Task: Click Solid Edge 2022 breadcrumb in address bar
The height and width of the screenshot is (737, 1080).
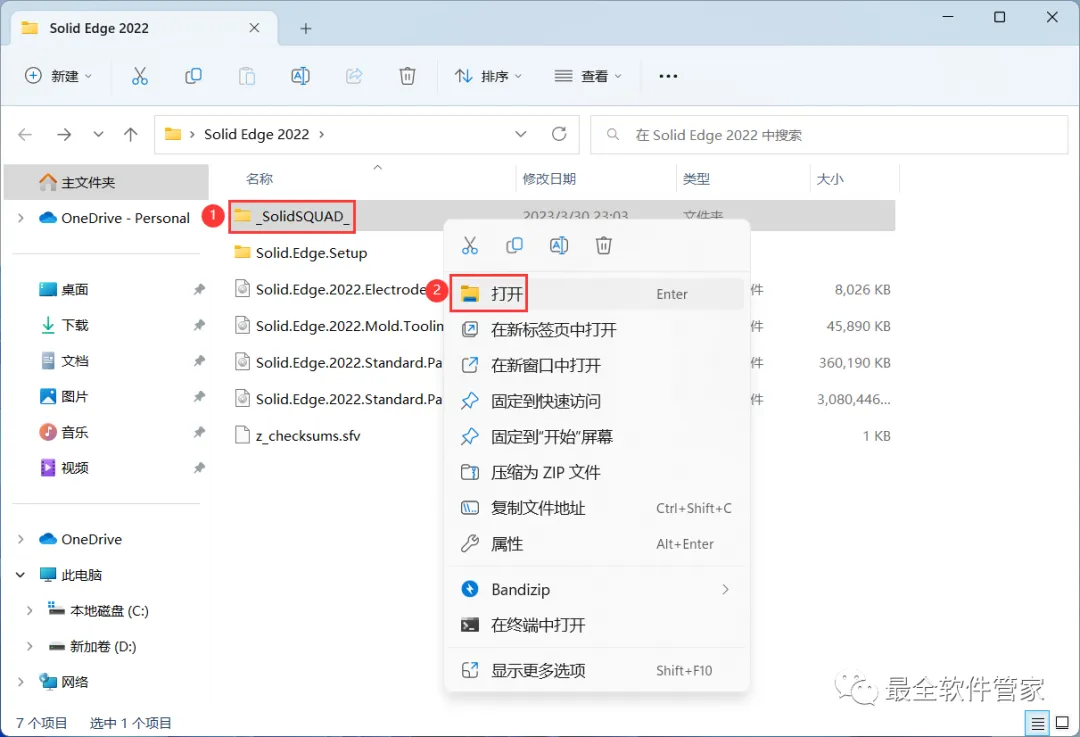Action: point(256,134)
